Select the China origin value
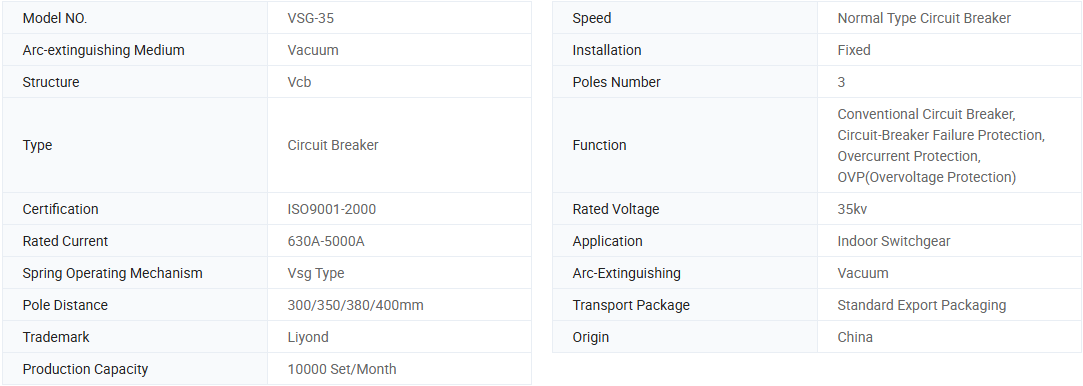 pyautogui.click(x=854, y=337)
